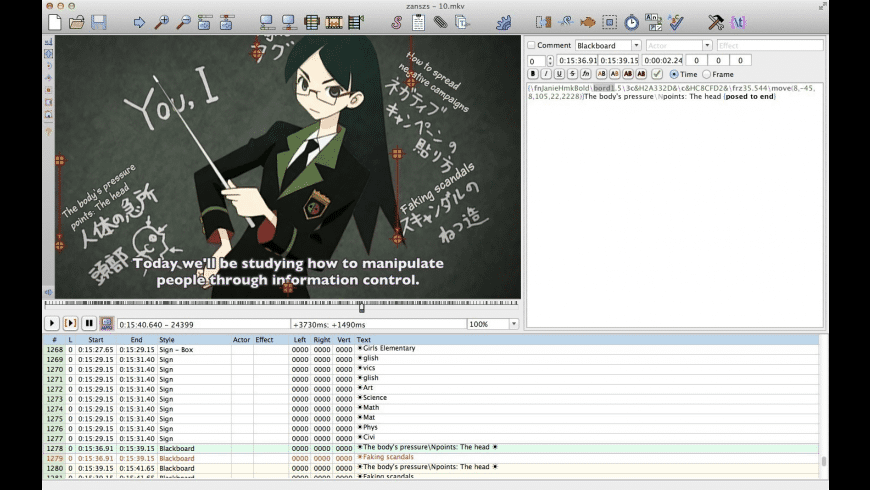This screenshot has width=870, height=490.
Task: Open the Actor dropdown arrow
Action: (x=707, y=45)
